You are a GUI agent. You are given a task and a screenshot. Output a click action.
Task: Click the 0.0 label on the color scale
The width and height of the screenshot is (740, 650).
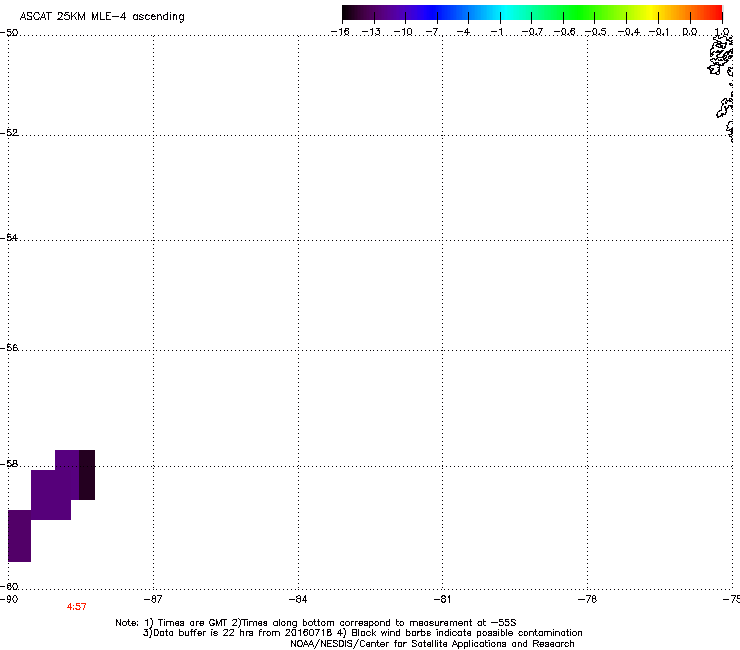(690, 32)
